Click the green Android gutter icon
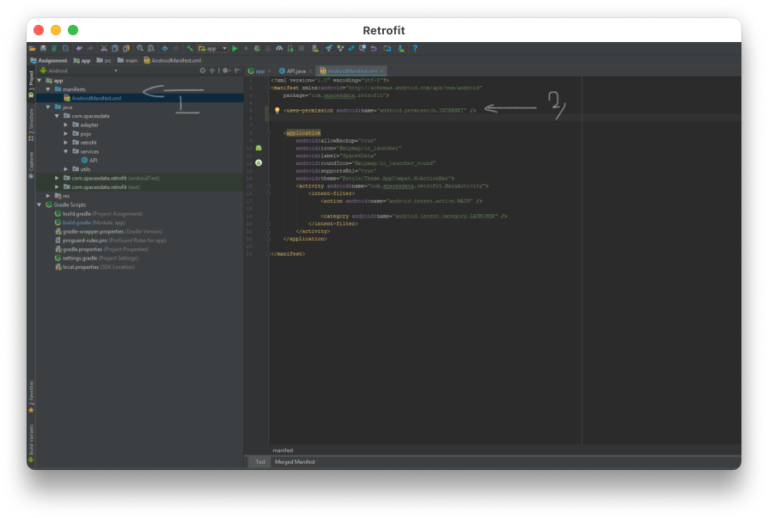768x518 pixels. pos(259,148)
